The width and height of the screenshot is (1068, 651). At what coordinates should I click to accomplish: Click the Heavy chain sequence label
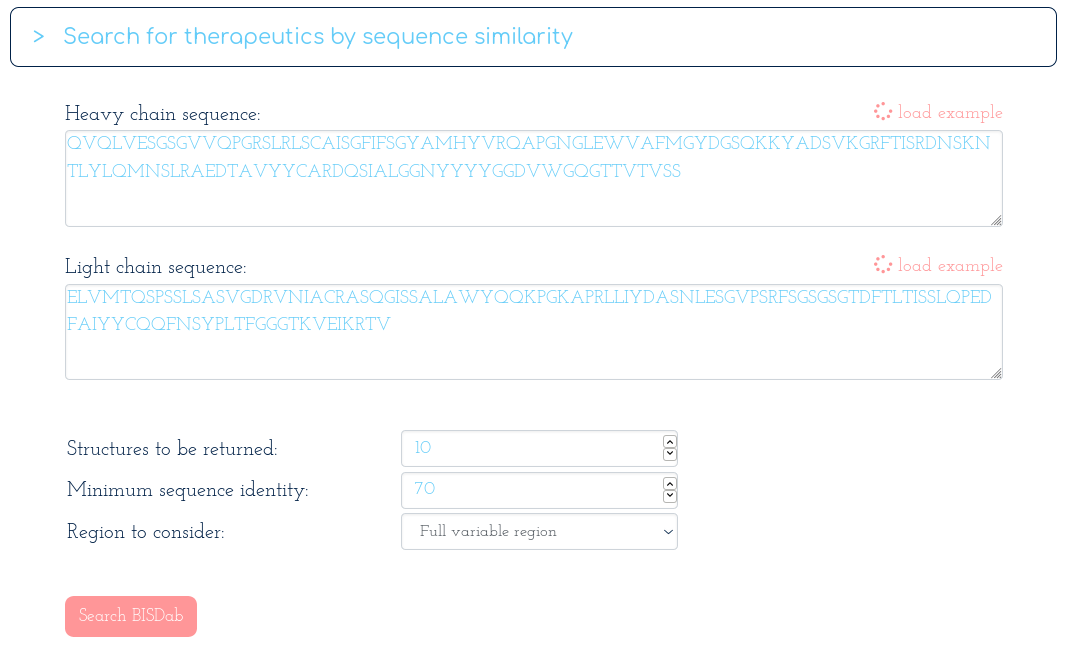point(162,114)
